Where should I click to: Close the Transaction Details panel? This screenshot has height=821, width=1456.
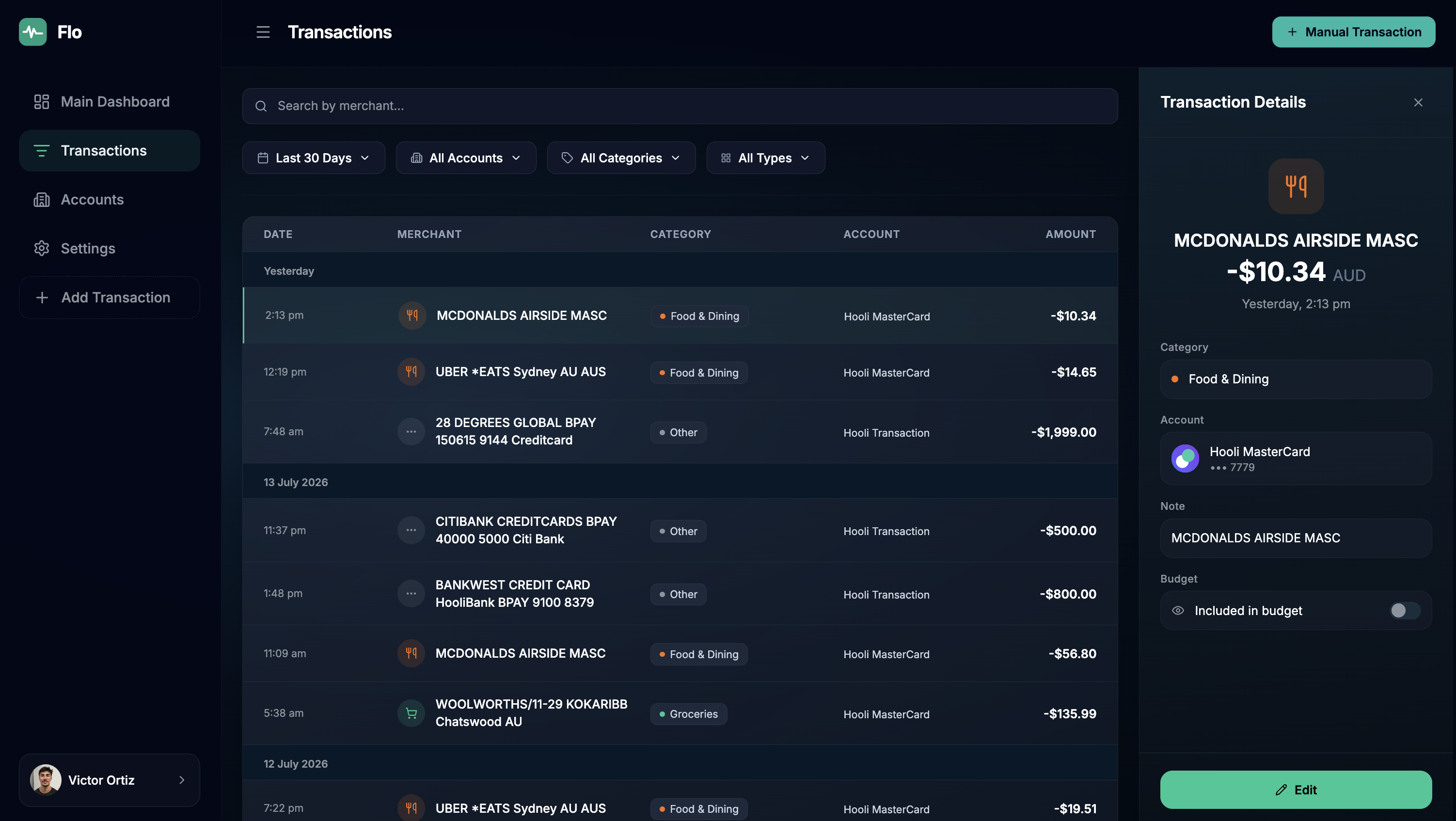[x=1418, y=102]
